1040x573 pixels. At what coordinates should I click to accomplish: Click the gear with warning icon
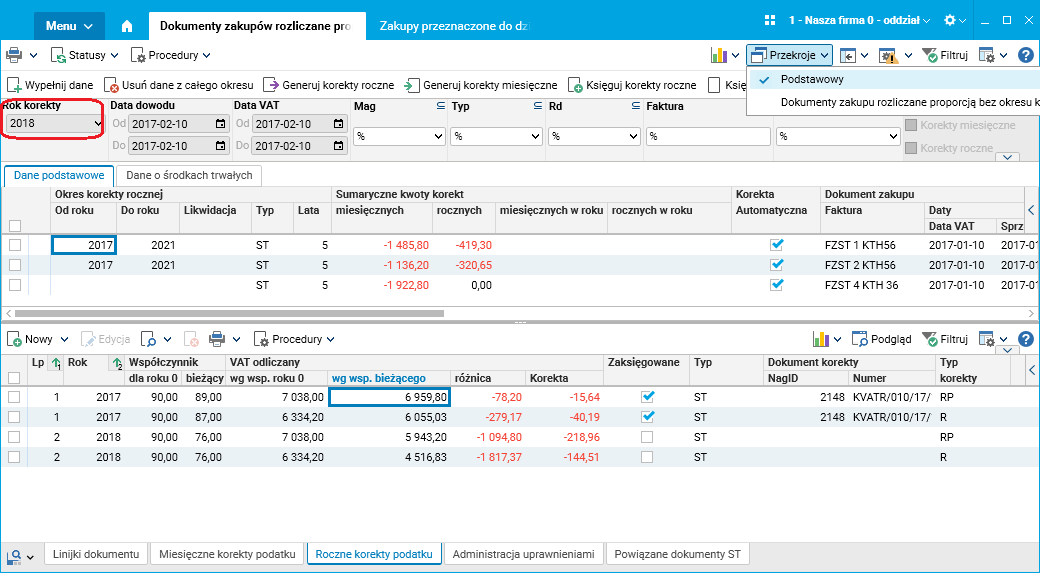pos(888,56)
